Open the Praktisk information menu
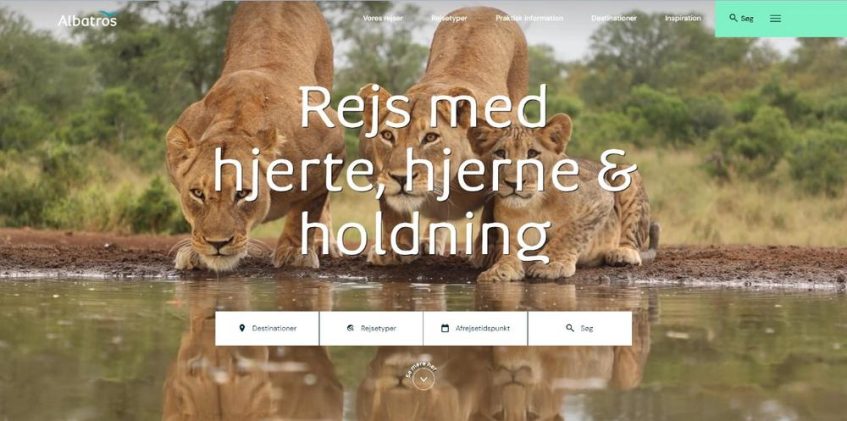Viewport: 847px width, 421px height. tap(529, 18)
